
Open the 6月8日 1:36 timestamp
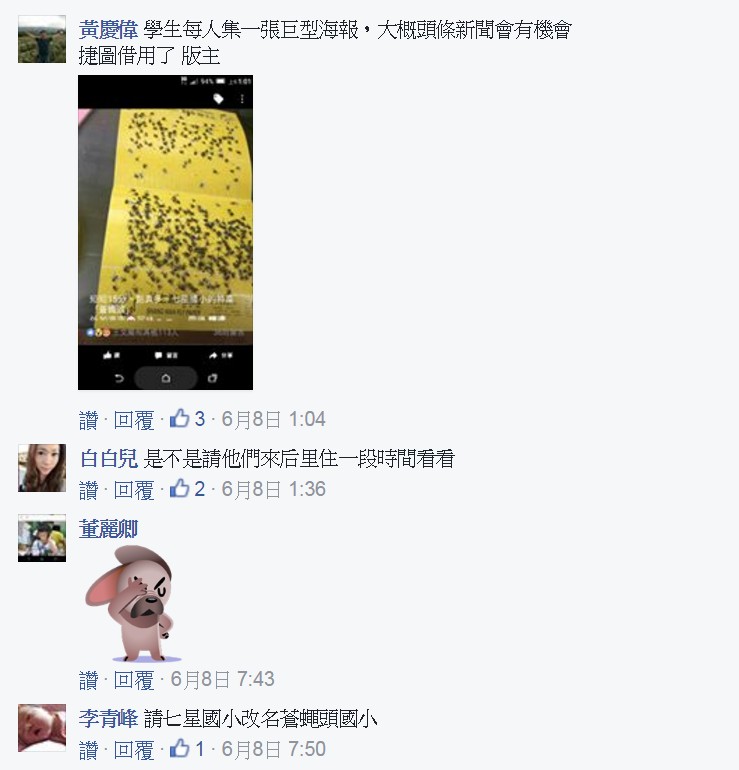point(274,489)
